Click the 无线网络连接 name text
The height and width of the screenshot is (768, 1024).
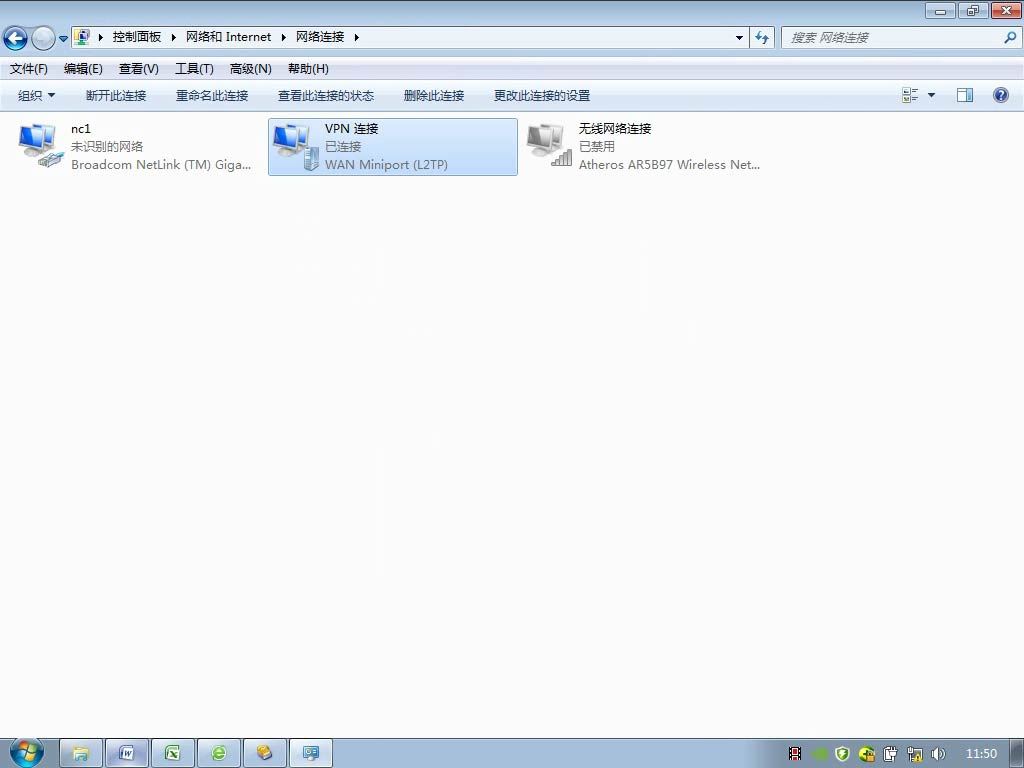pyautogui.click(x=615, y=129)
